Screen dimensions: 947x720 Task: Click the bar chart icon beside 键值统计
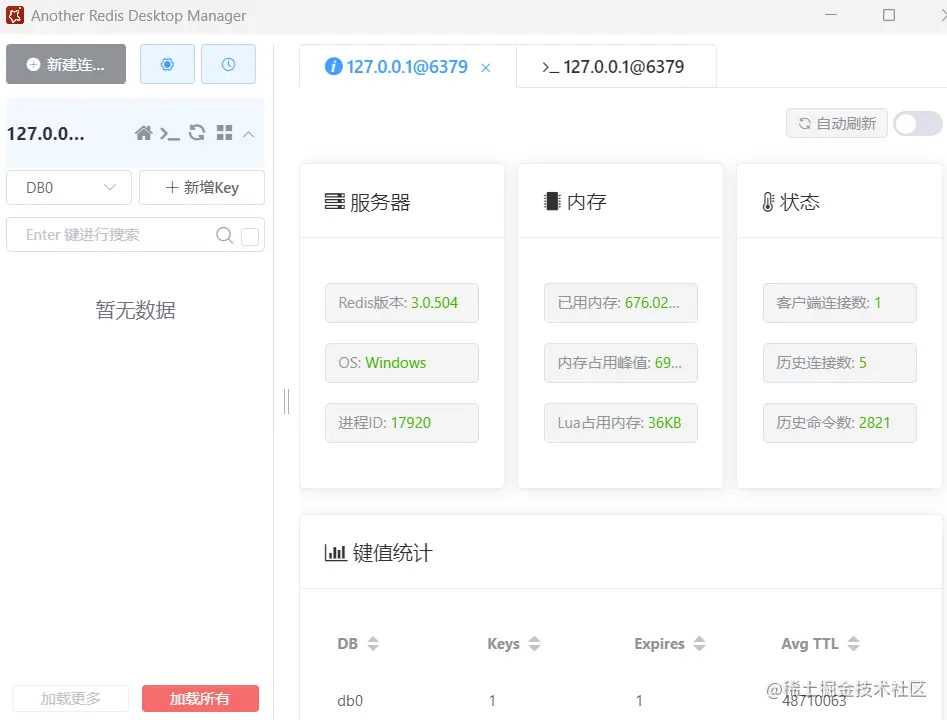tap(335, 553)
